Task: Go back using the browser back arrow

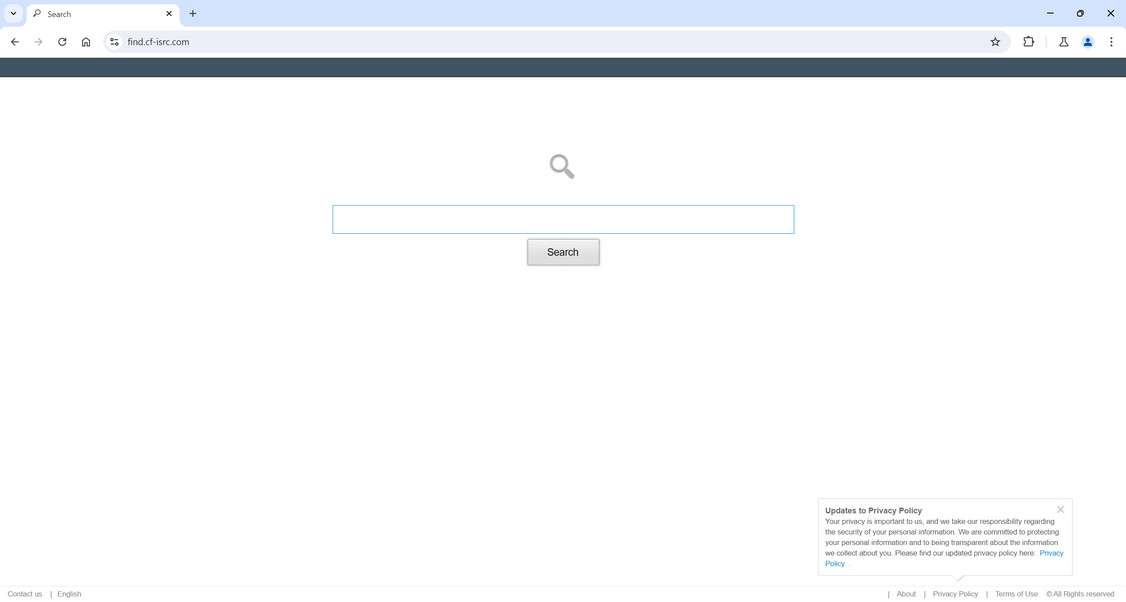Action: point(15,42)
